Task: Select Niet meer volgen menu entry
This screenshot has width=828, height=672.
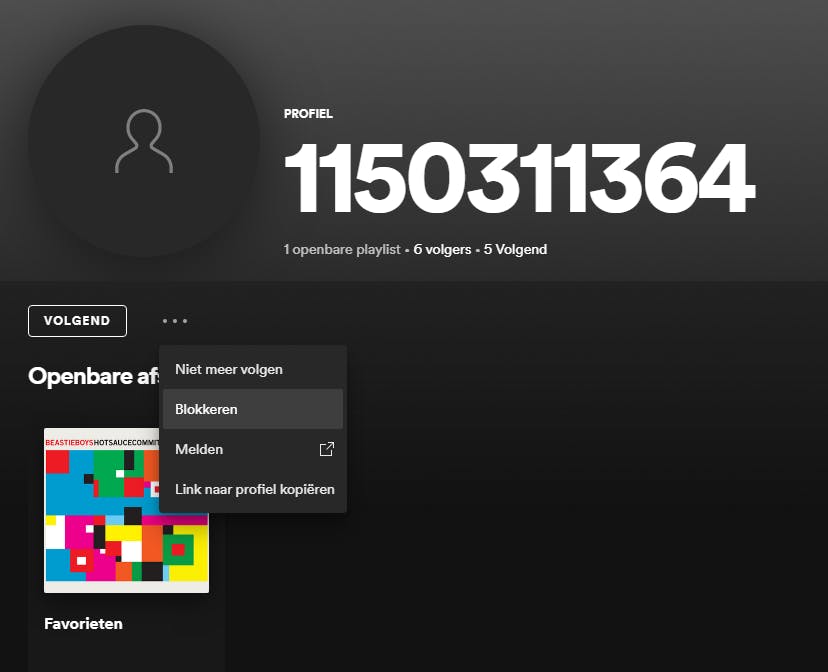Action: tap(253, 370)
